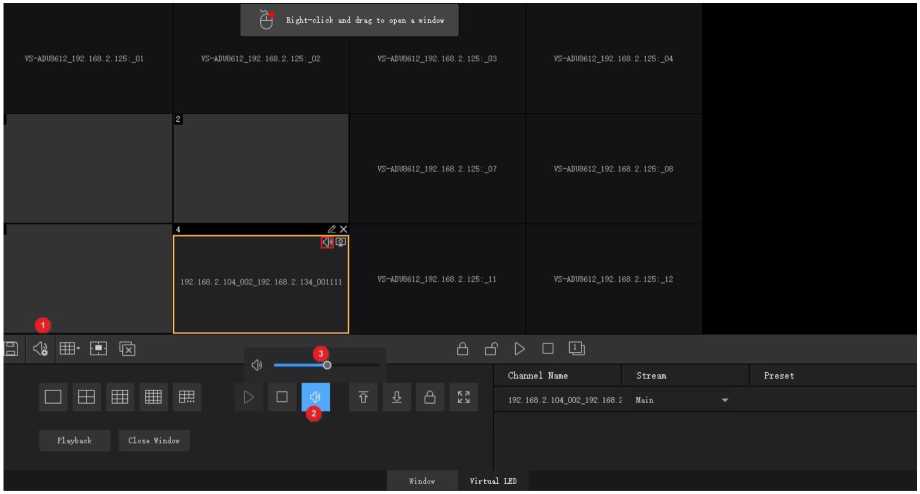Choose the 2x2 four-window split layout
This screenshot has height=494, width=920.
[x=87, y=397]
